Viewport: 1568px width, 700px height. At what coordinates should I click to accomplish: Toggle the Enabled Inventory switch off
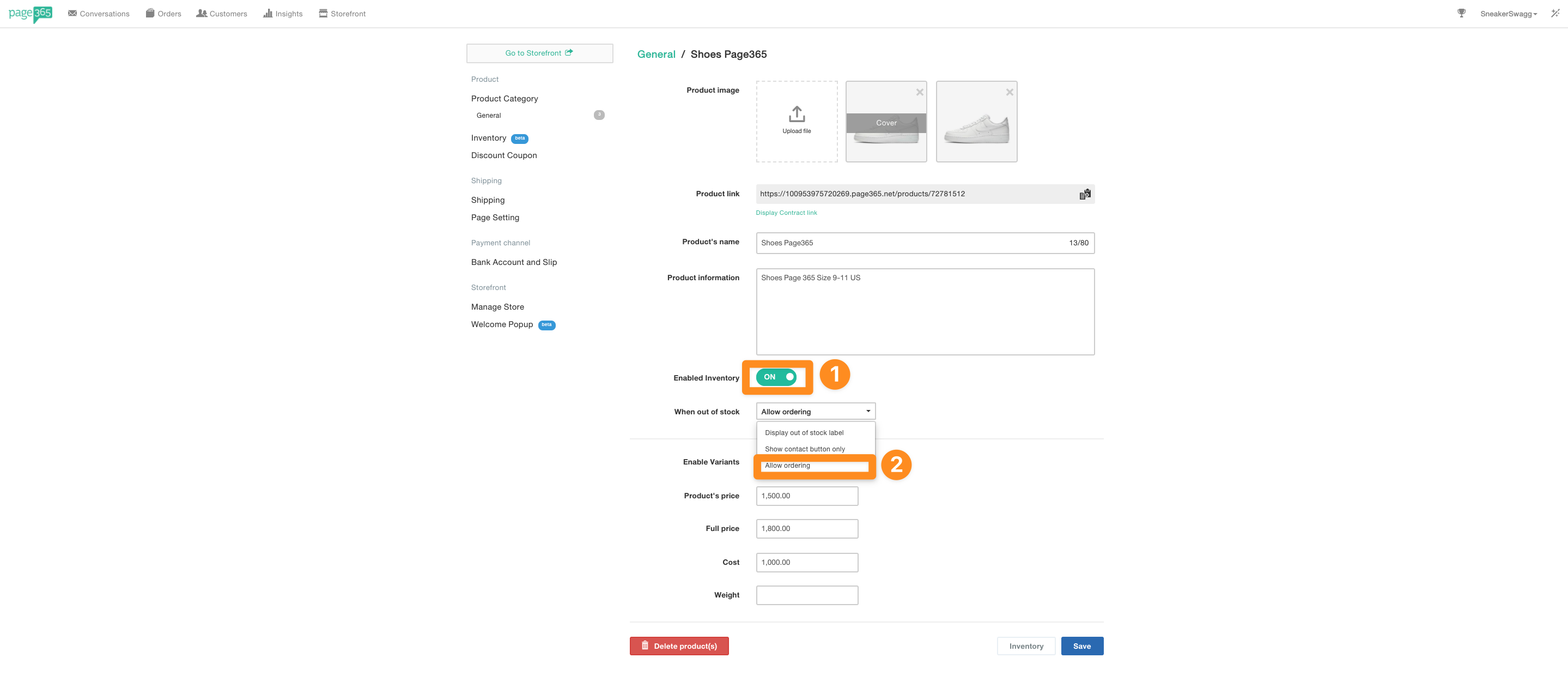pos(776,377)
